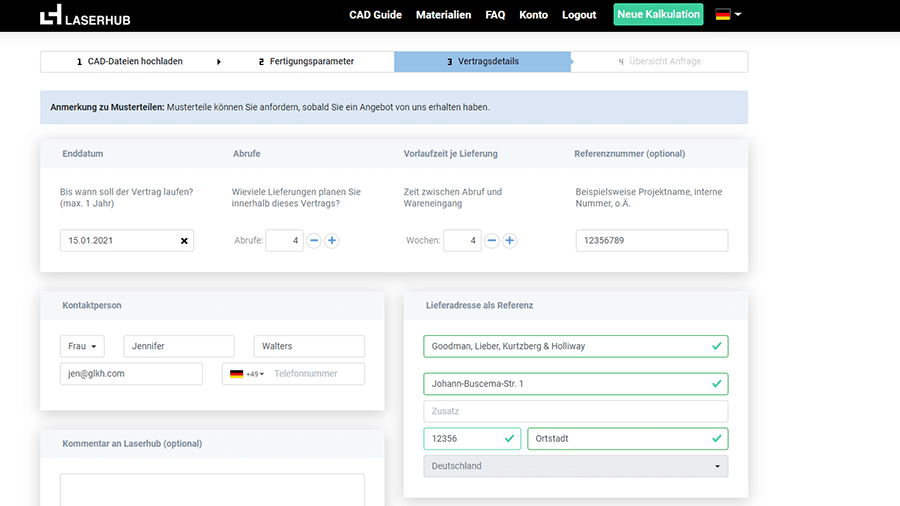Click the street field Johann-Buscema-Str. 1
Image resolution: width=900 pixels, height=506 pixels.
click(x=576, y=384)
